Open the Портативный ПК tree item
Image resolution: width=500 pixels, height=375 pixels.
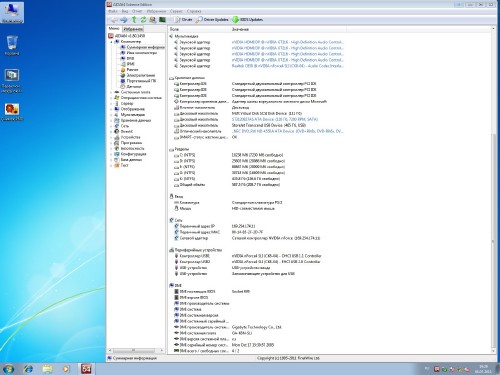click(x=138, y=81)
